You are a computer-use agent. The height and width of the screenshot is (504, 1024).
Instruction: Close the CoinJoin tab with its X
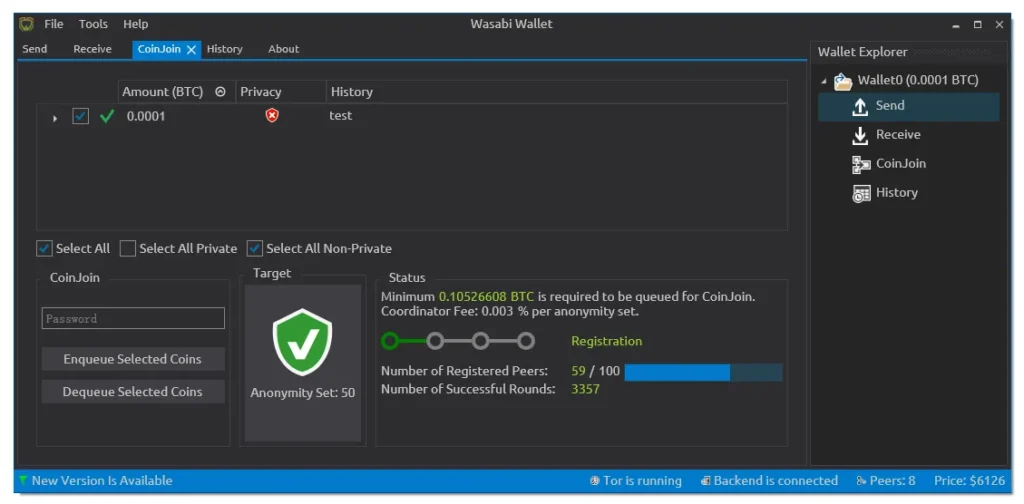[x=191, y=49]
